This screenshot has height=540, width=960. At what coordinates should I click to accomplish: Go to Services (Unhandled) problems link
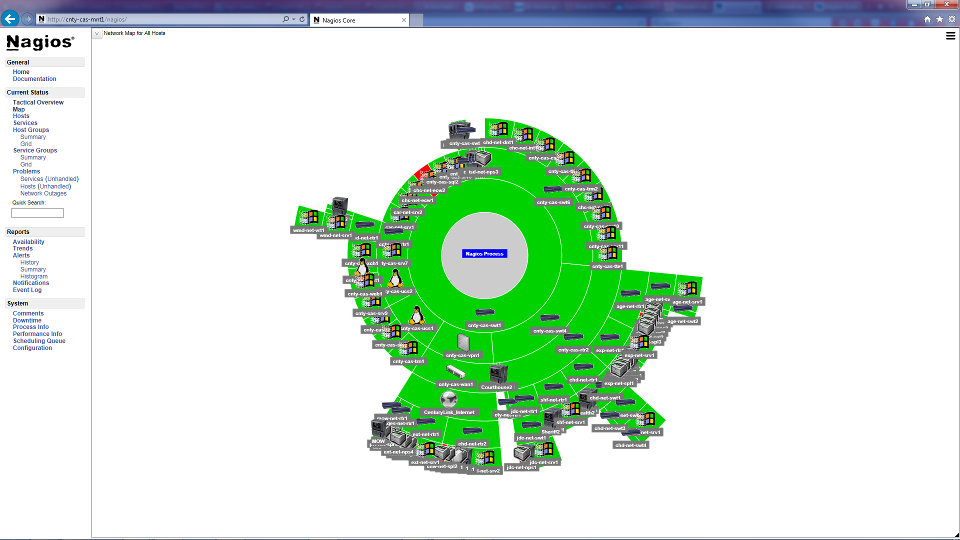[49, 179]
